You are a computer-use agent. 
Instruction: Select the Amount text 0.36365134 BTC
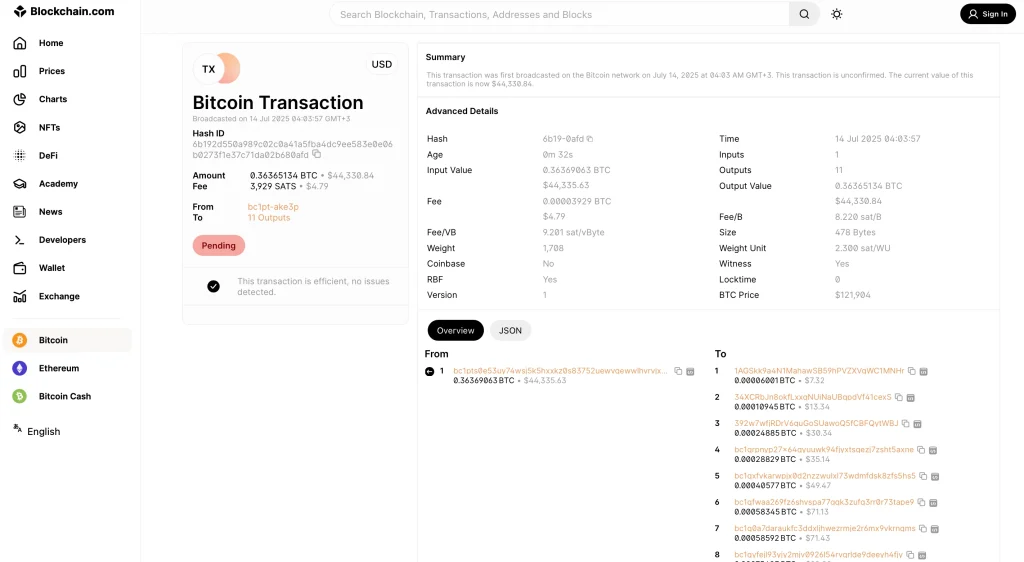pos(283,176)
